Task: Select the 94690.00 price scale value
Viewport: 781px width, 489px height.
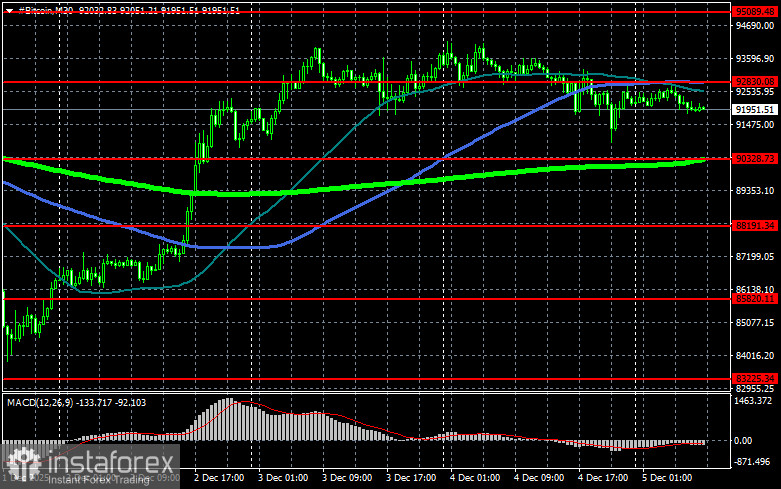Action: pos(755,26)
